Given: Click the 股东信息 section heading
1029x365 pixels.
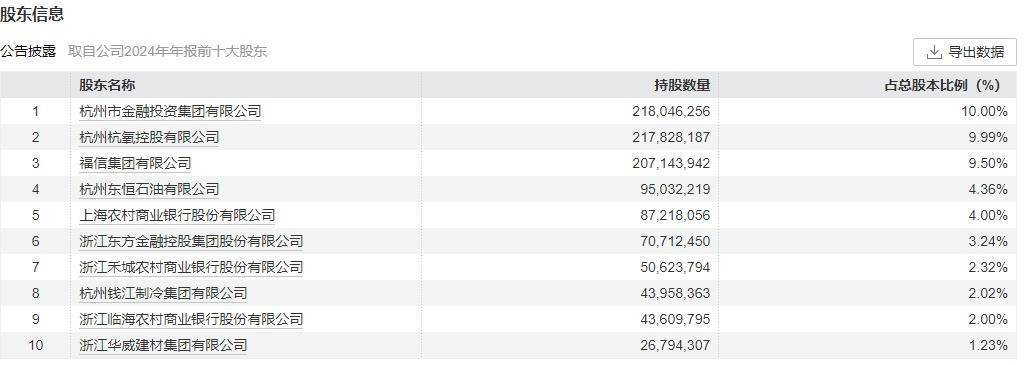Looking at the screenshot, I should point(32,14).
